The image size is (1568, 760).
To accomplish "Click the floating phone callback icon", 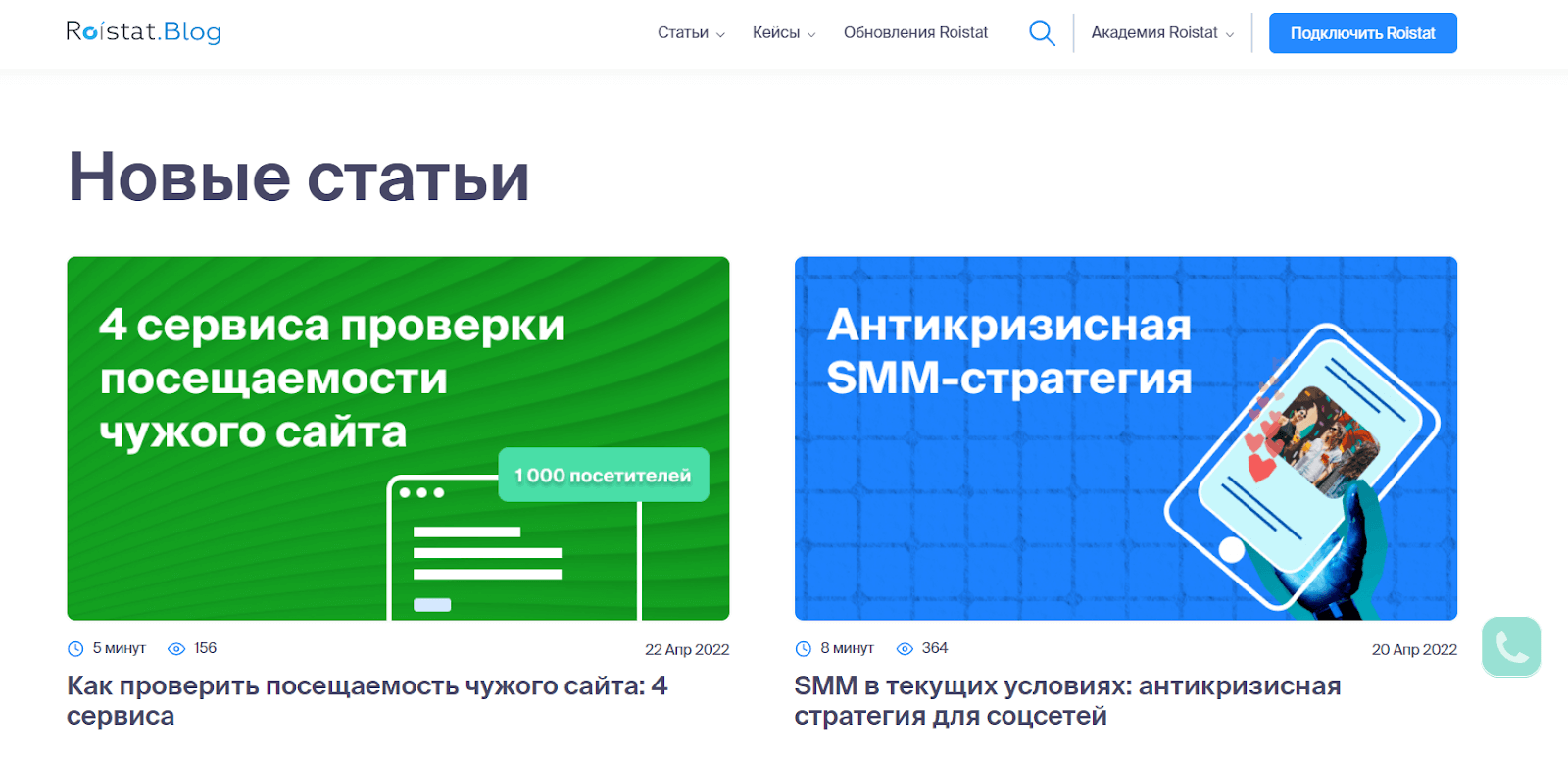I will [x=1510, y=646].
